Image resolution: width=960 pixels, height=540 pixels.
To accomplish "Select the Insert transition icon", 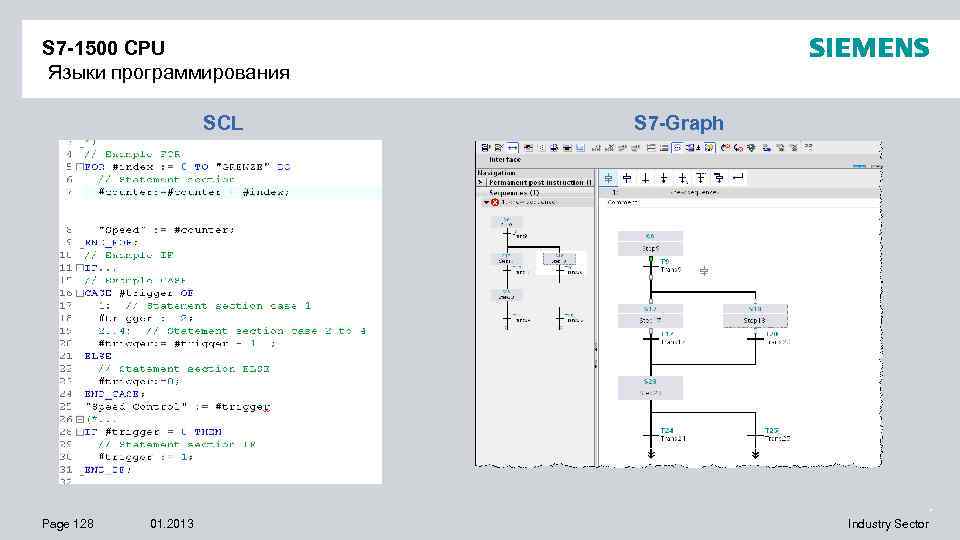I will tap(645, 178).
